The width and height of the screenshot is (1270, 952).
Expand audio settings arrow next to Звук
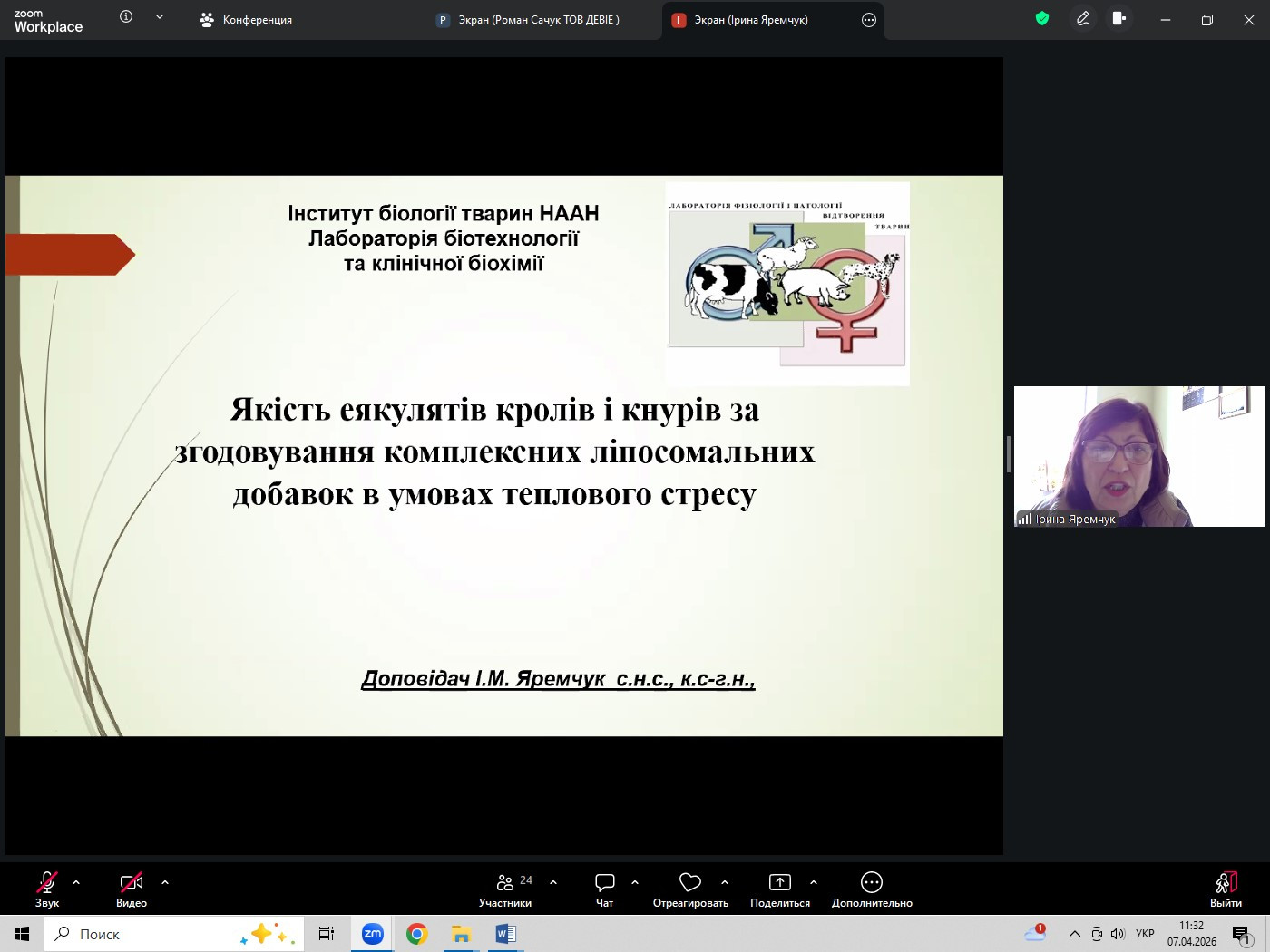coord(76,881)
